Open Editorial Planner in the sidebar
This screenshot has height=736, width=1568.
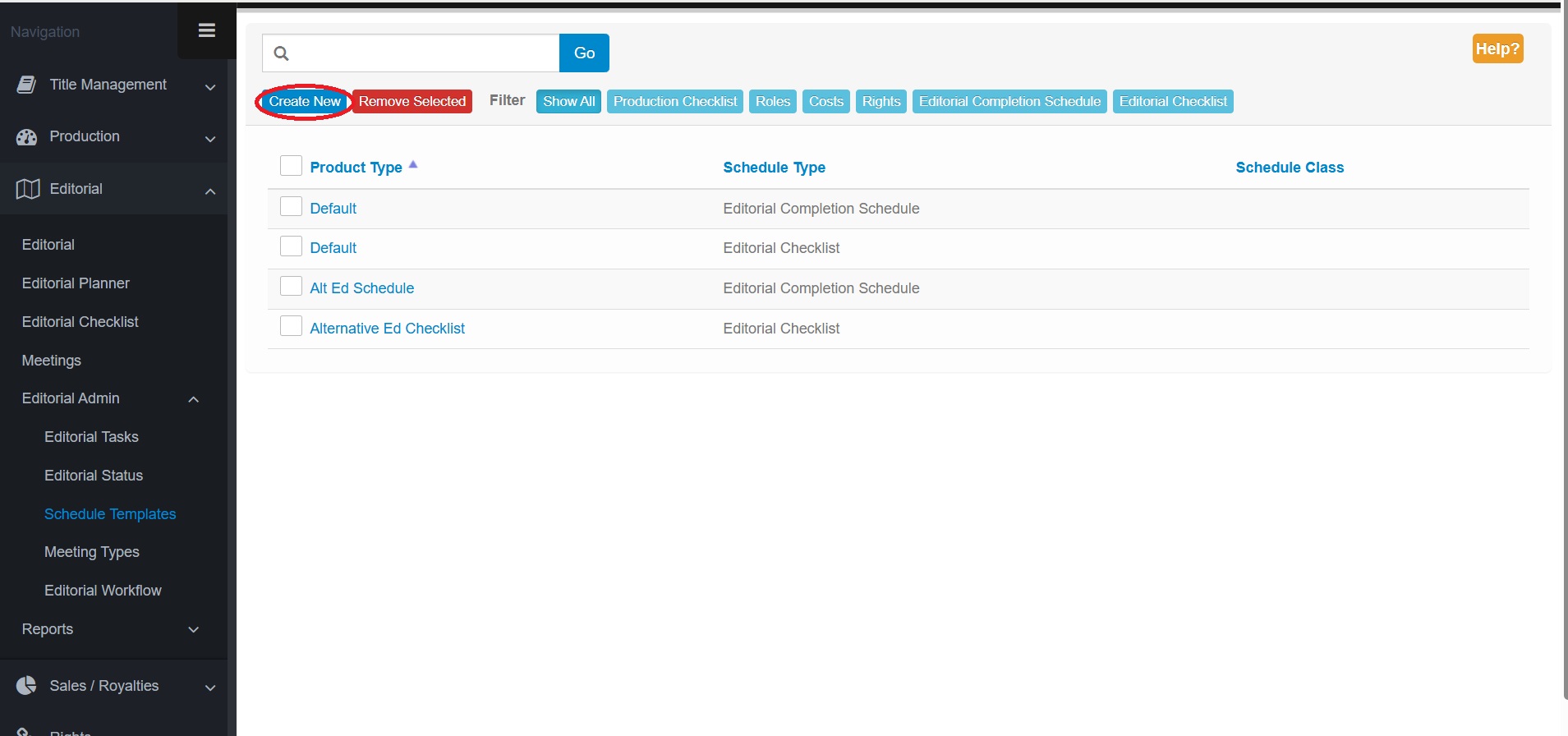coord(76,283)
